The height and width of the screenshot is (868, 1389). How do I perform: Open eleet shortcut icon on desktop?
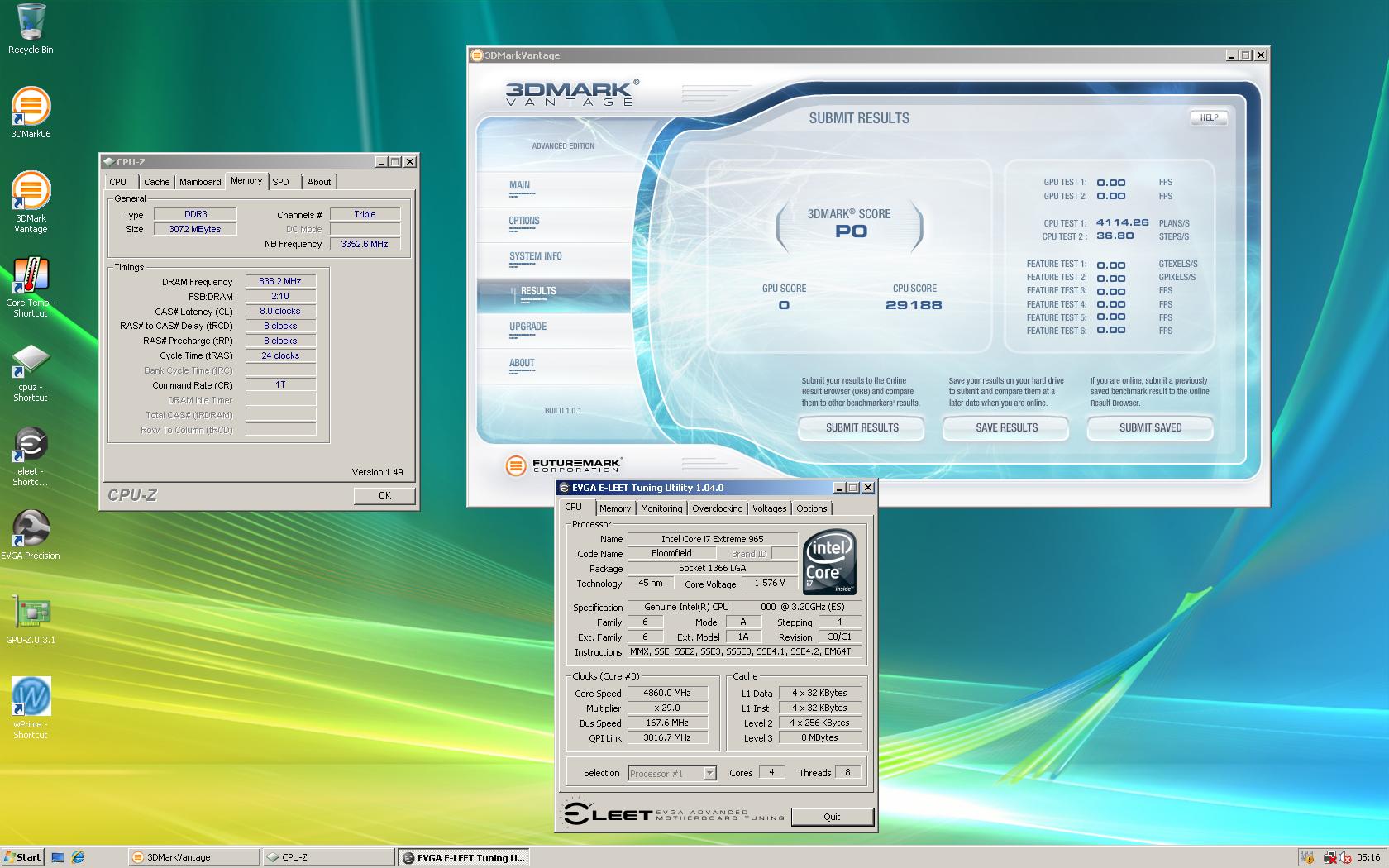click(x=31, y=456)
